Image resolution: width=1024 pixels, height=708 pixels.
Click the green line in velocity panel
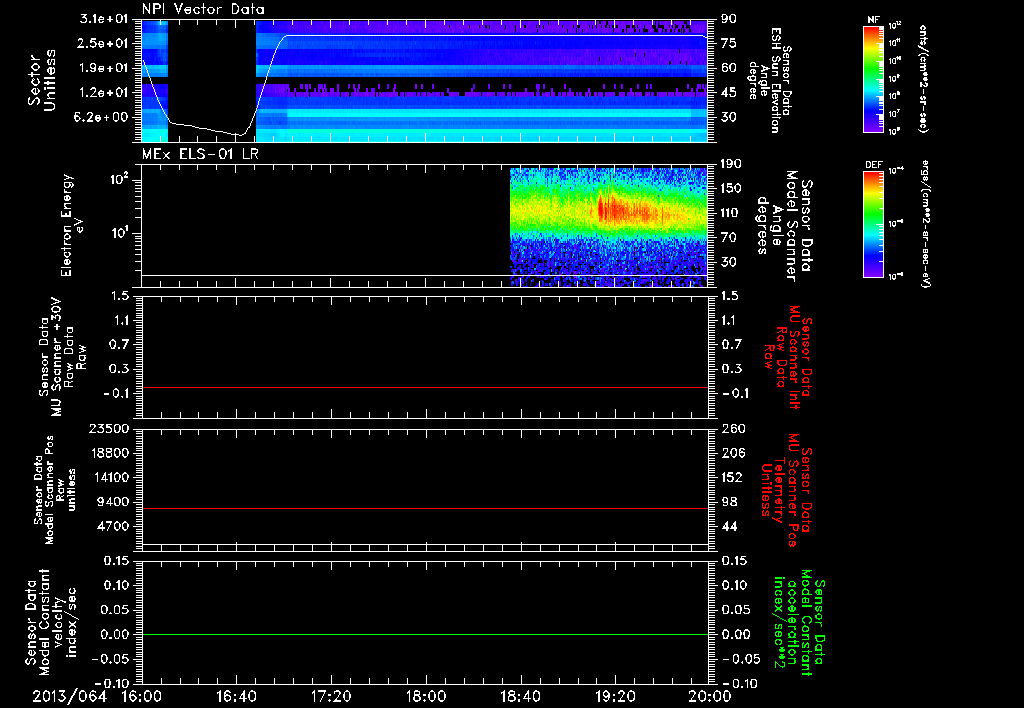425,634
